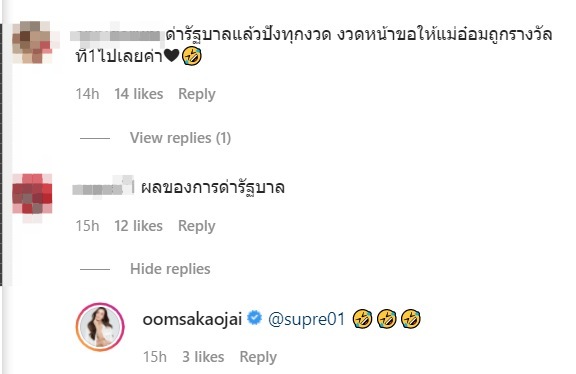Click the blurred username of second comment

coord(104,188)
